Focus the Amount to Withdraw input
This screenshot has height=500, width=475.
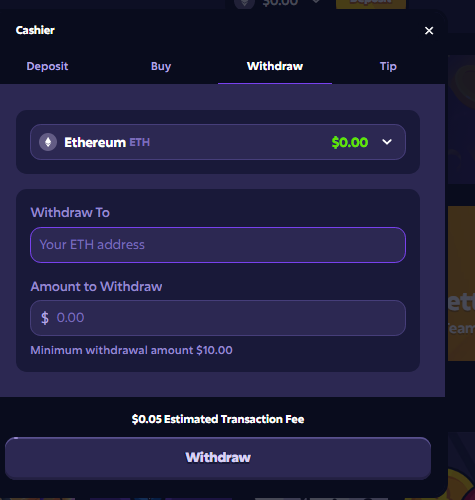[x=218, y=318]
